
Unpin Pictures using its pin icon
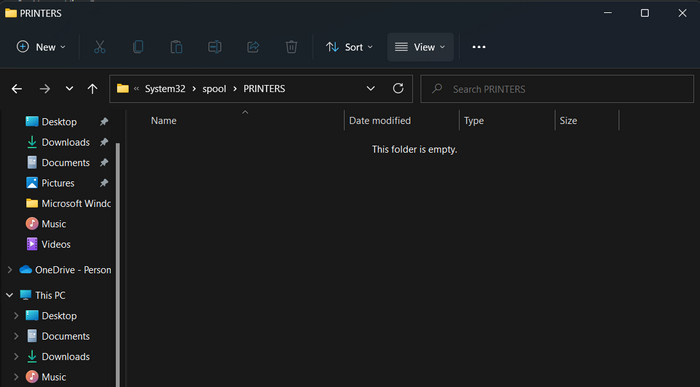coord(104,183)
